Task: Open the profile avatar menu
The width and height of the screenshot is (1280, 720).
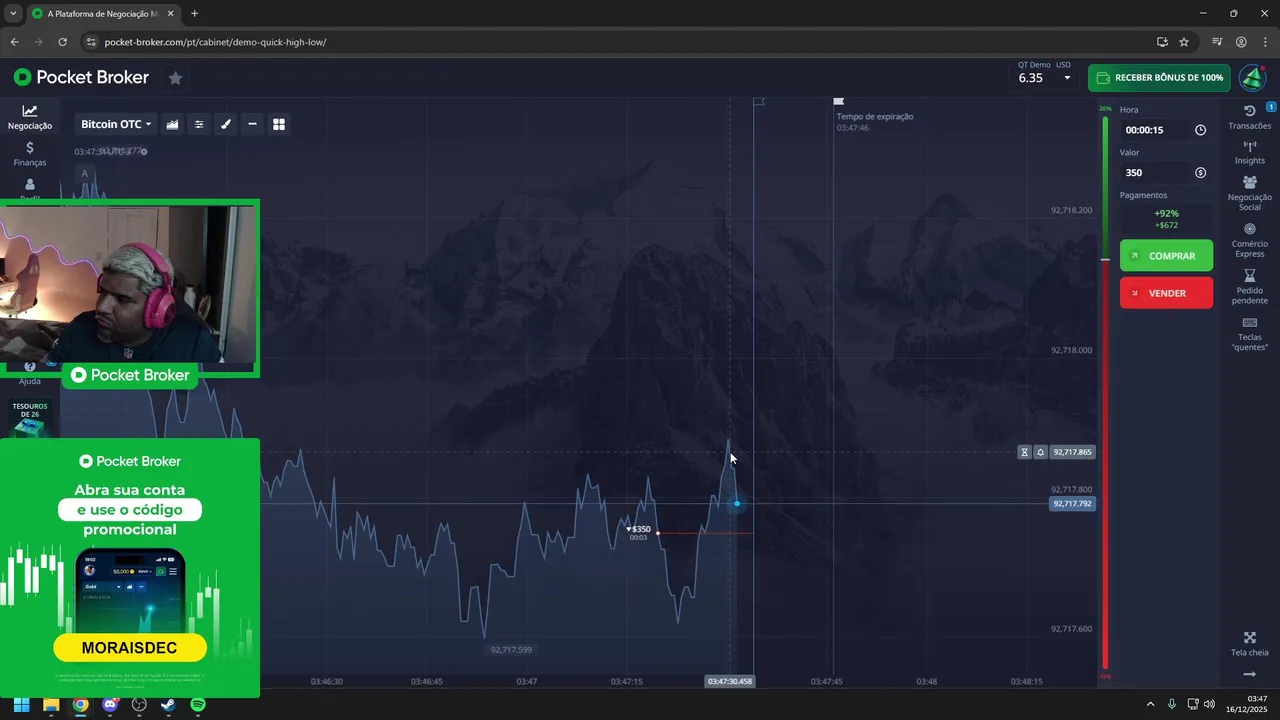Action: click(x=1252, y=78)
